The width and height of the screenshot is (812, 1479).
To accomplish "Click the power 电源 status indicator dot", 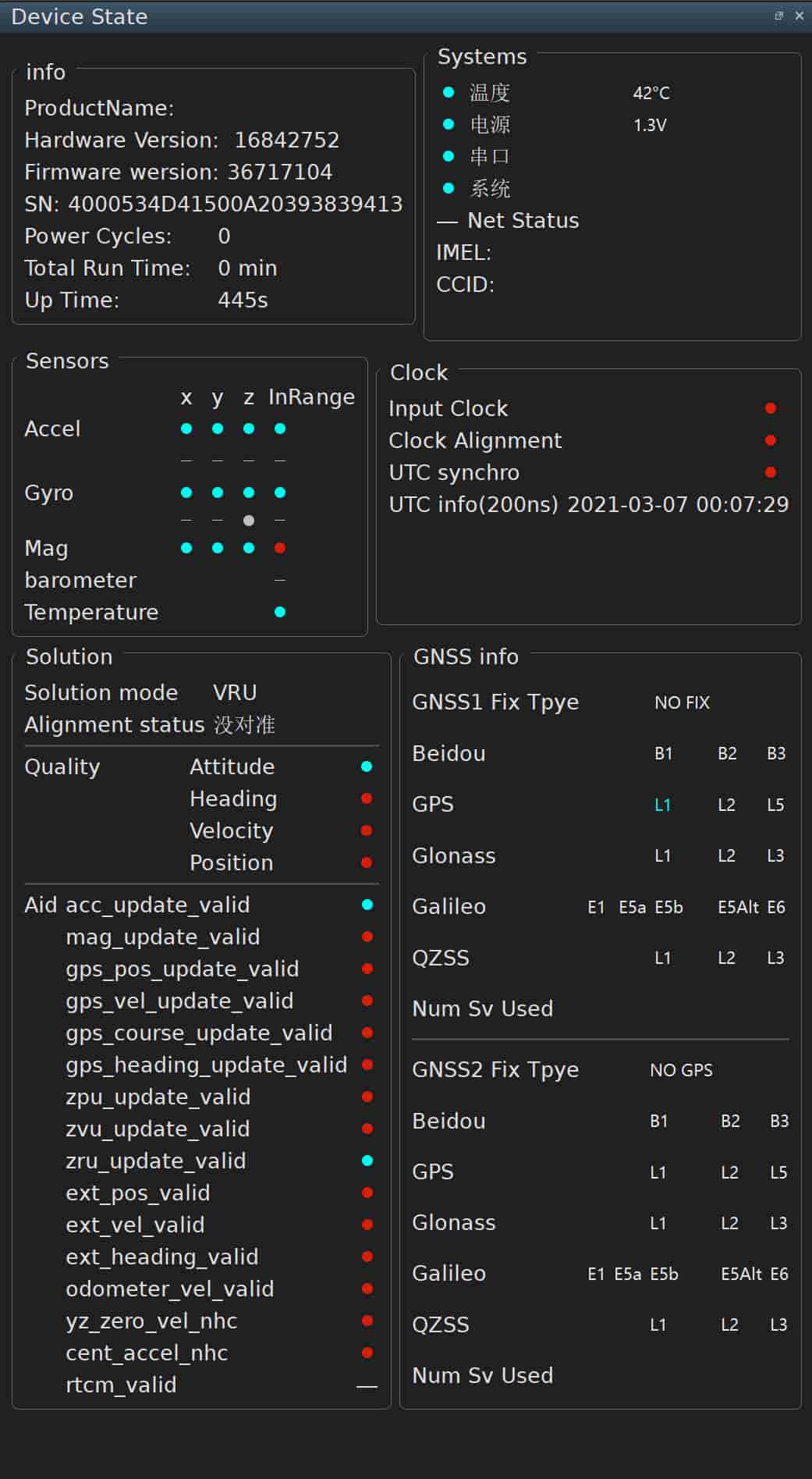I will coord(449,124).
